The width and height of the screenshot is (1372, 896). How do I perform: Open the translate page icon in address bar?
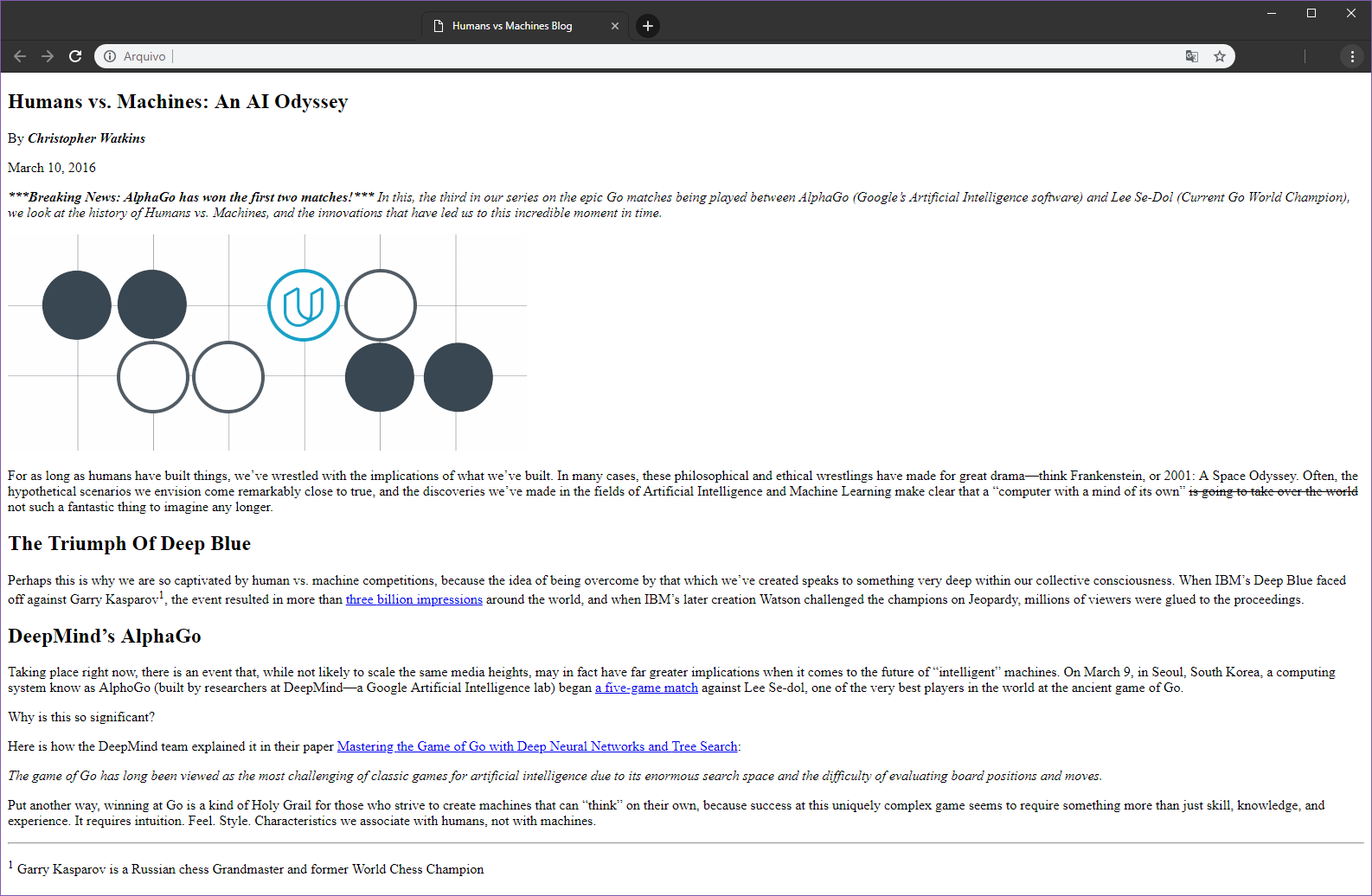[1191, 56]
